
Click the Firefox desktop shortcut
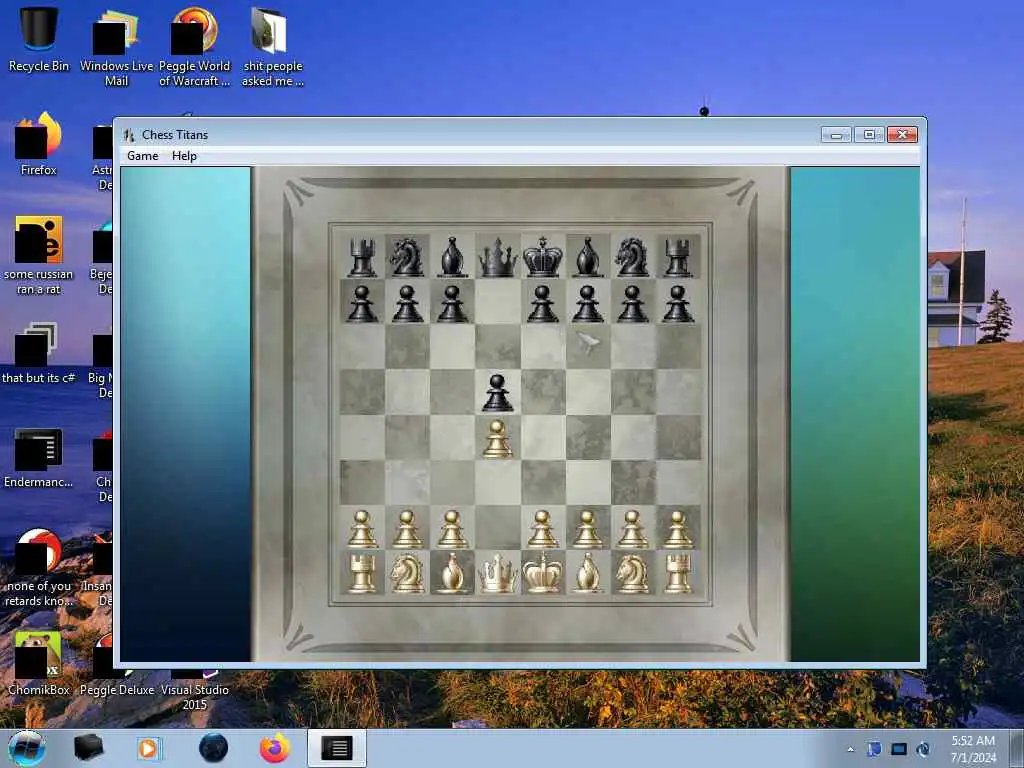[39, 144]
